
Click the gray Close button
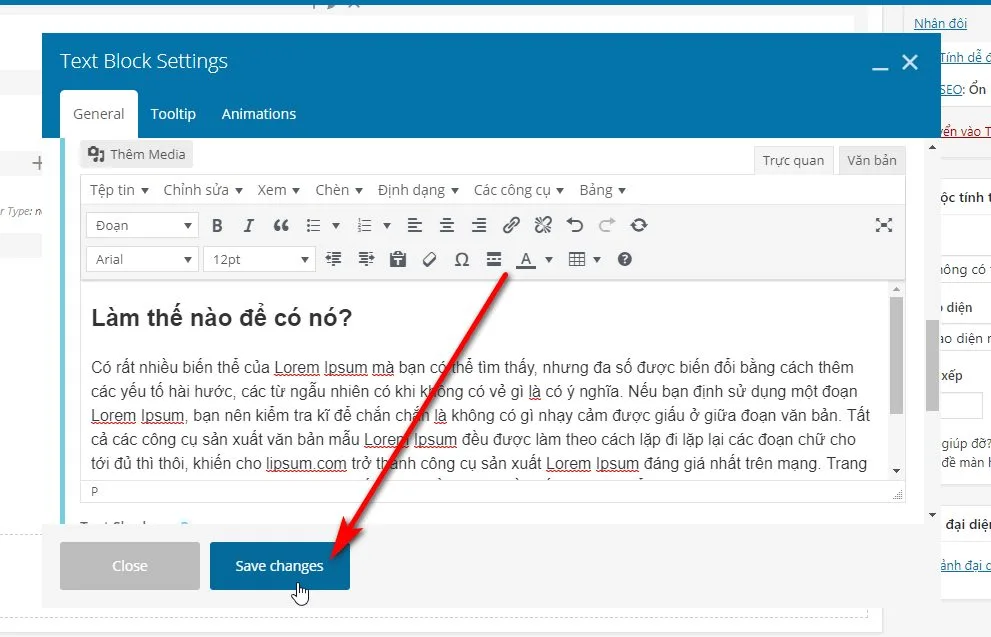[x=130, y=566]
